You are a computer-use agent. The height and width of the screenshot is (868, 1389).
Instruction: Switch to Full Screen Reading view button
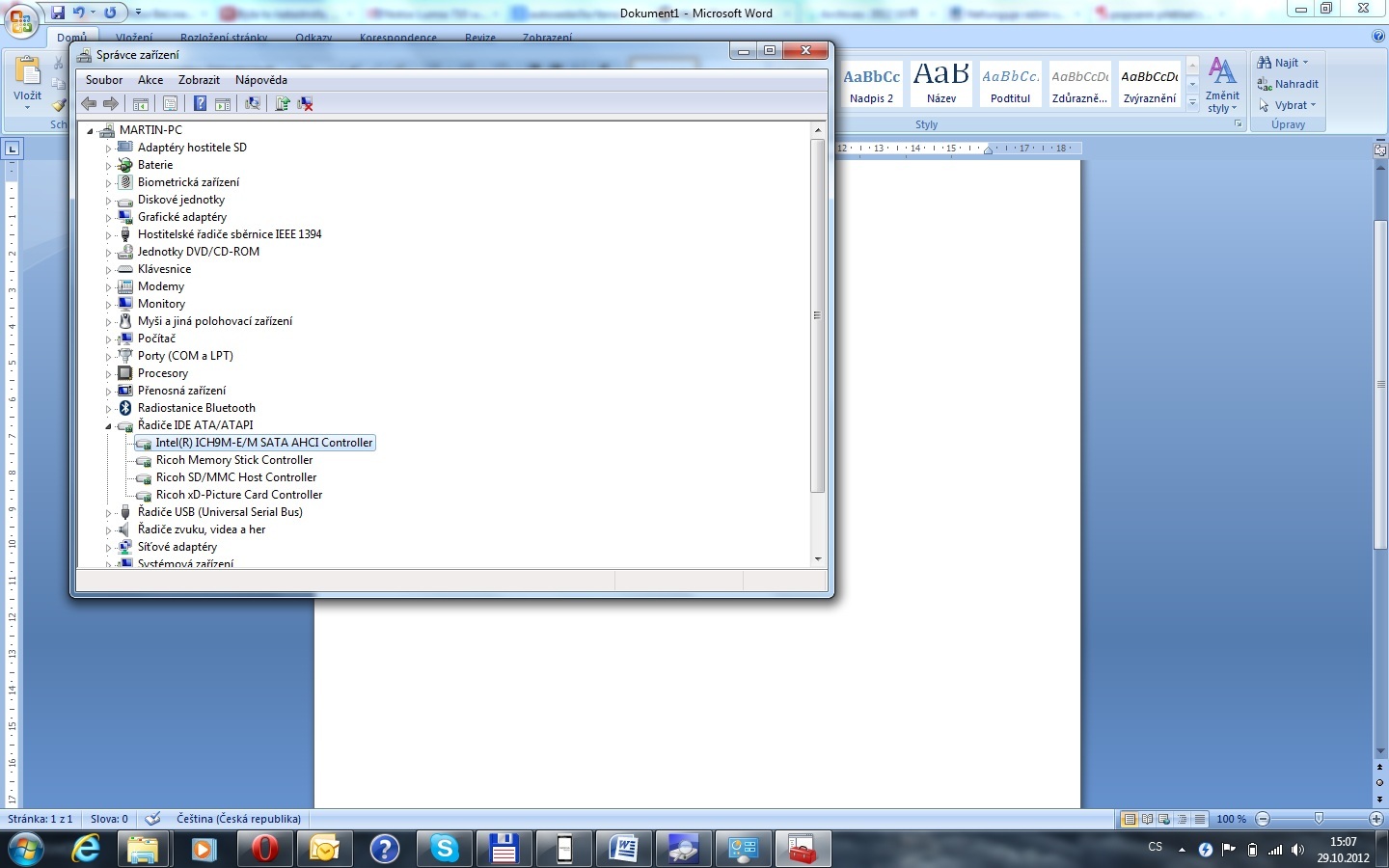[1147, 819]
